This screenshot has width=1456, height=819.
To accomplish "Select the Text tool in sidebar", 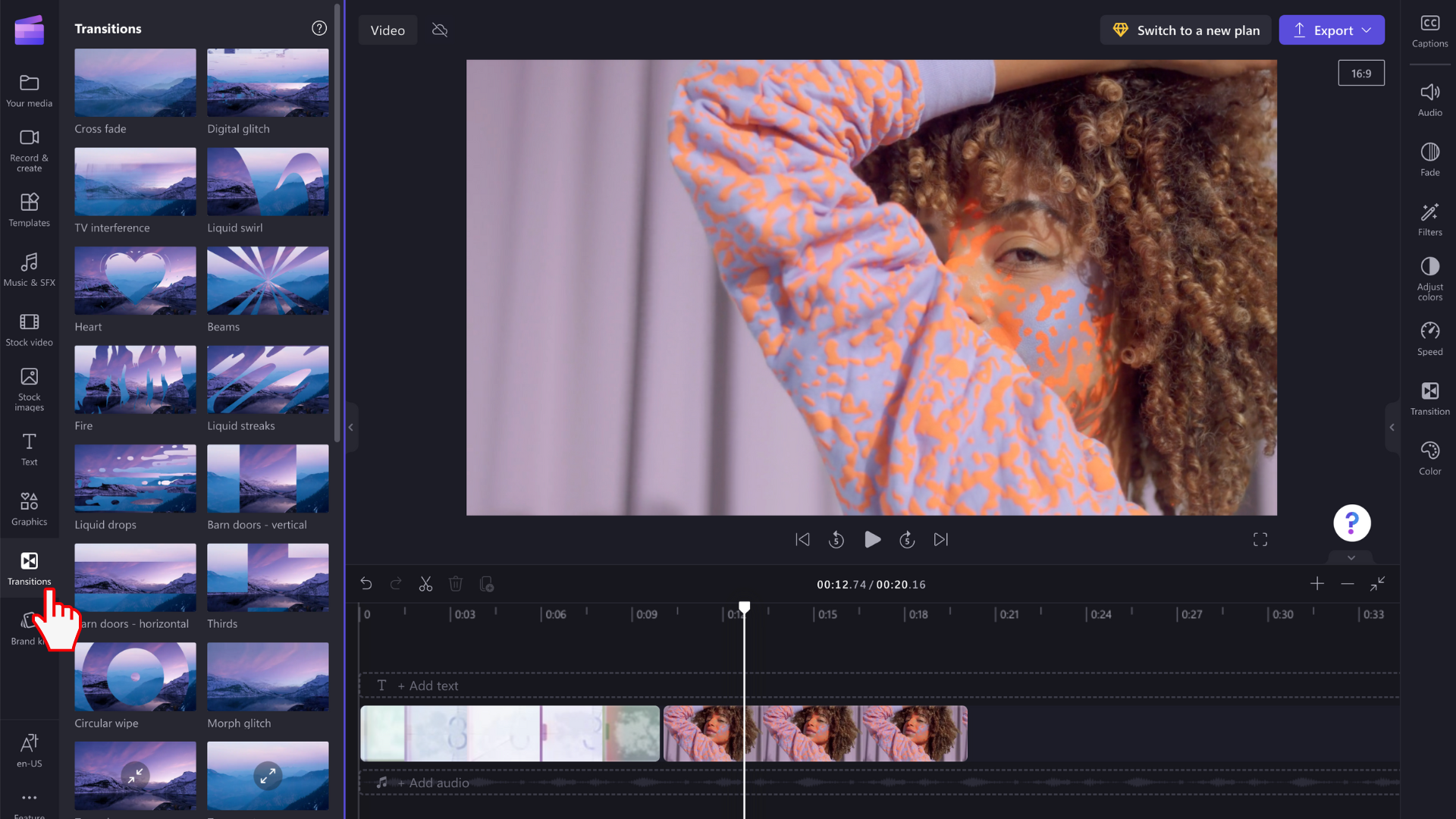I will coord(29,448).
